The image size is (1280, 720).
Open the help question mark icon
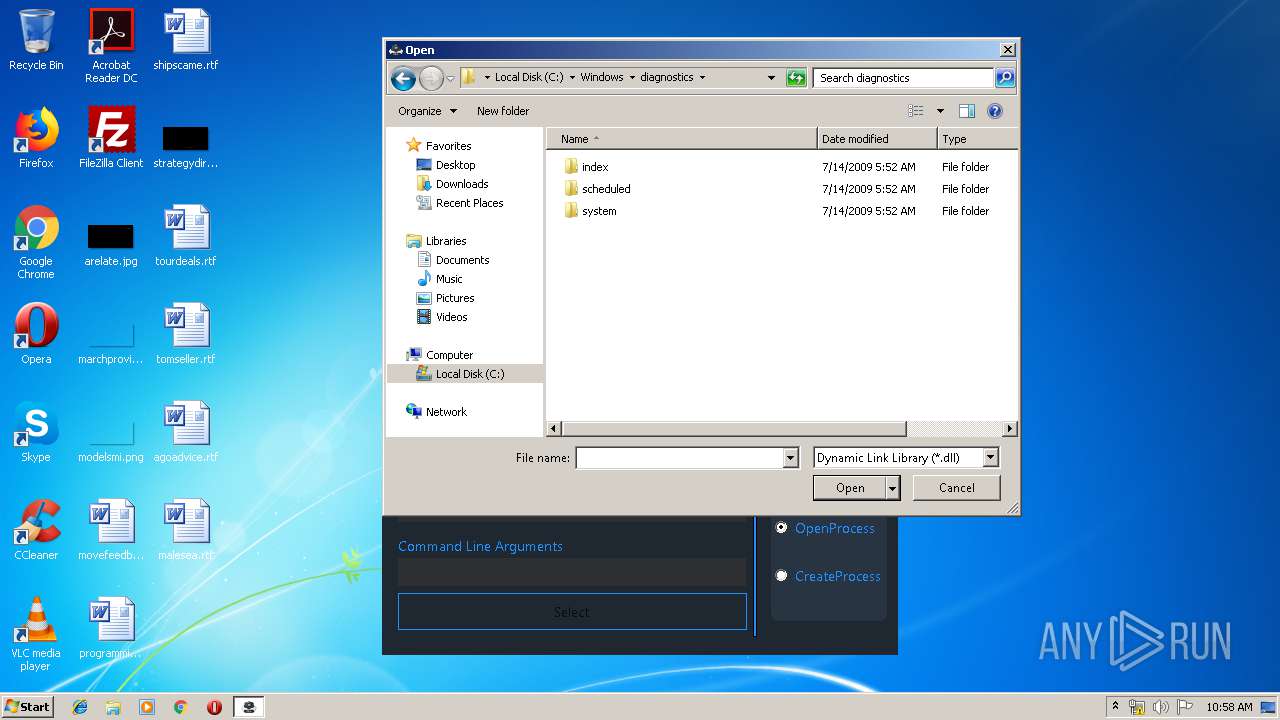pos(995,111)
